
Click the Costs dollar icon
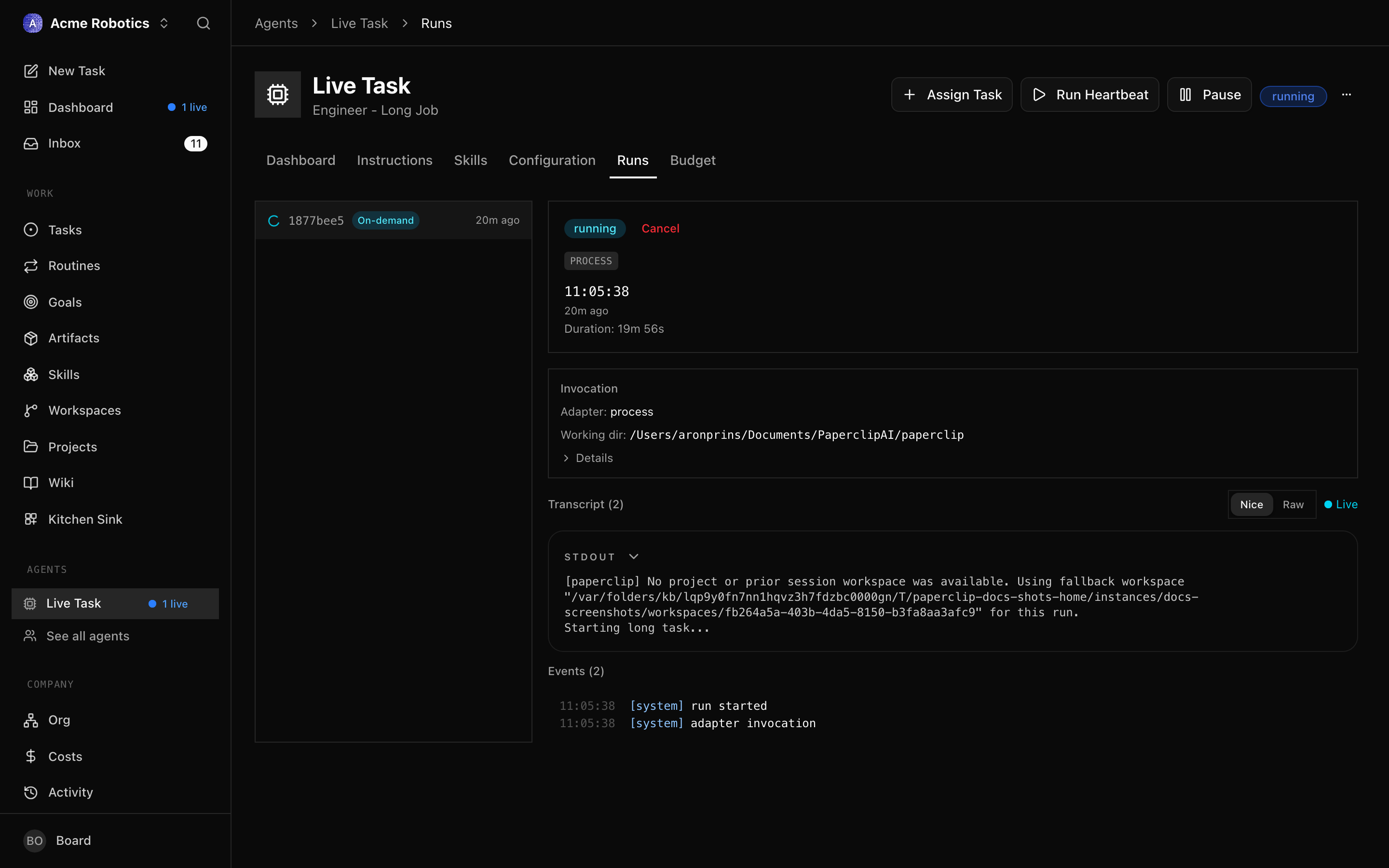(31, 756)
